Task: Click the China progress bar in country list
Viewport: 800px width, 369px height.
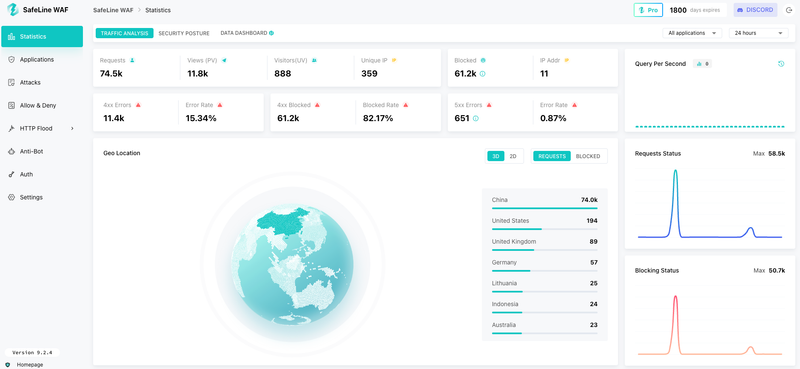Action: [544, 208]
